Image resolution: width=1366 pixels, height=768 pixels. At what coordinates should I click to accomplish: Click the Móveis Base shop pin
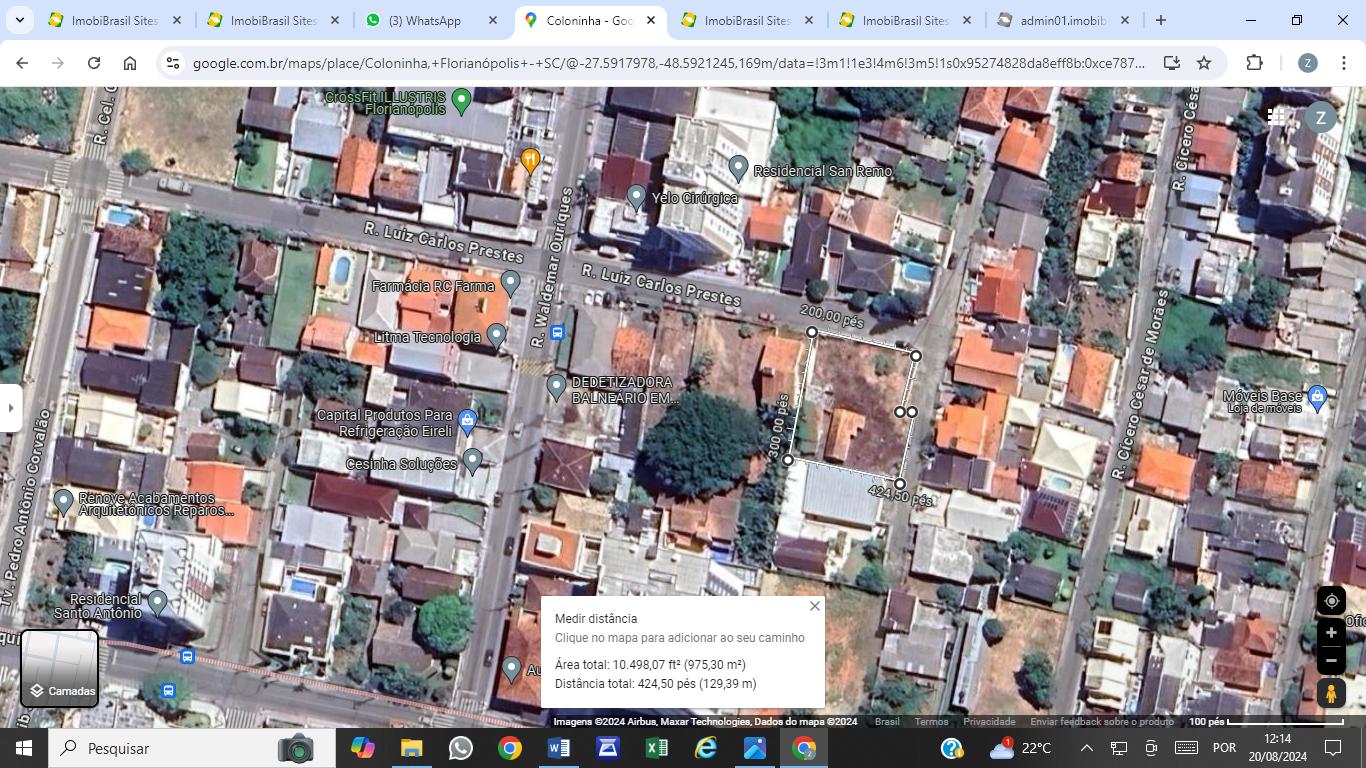tap(1317, 397)
